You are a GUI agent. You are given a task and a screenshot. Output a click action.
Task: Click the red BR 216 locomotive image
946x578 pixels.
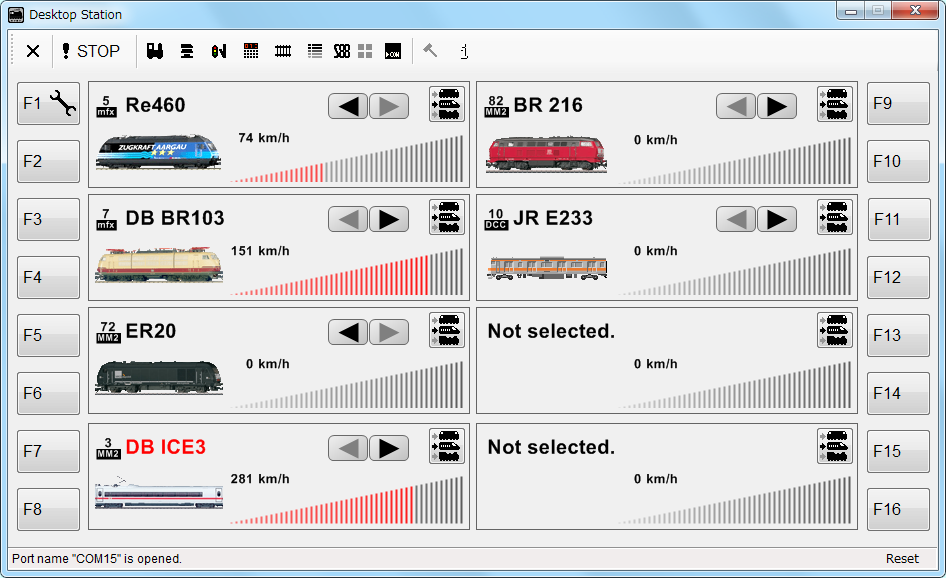546,154
